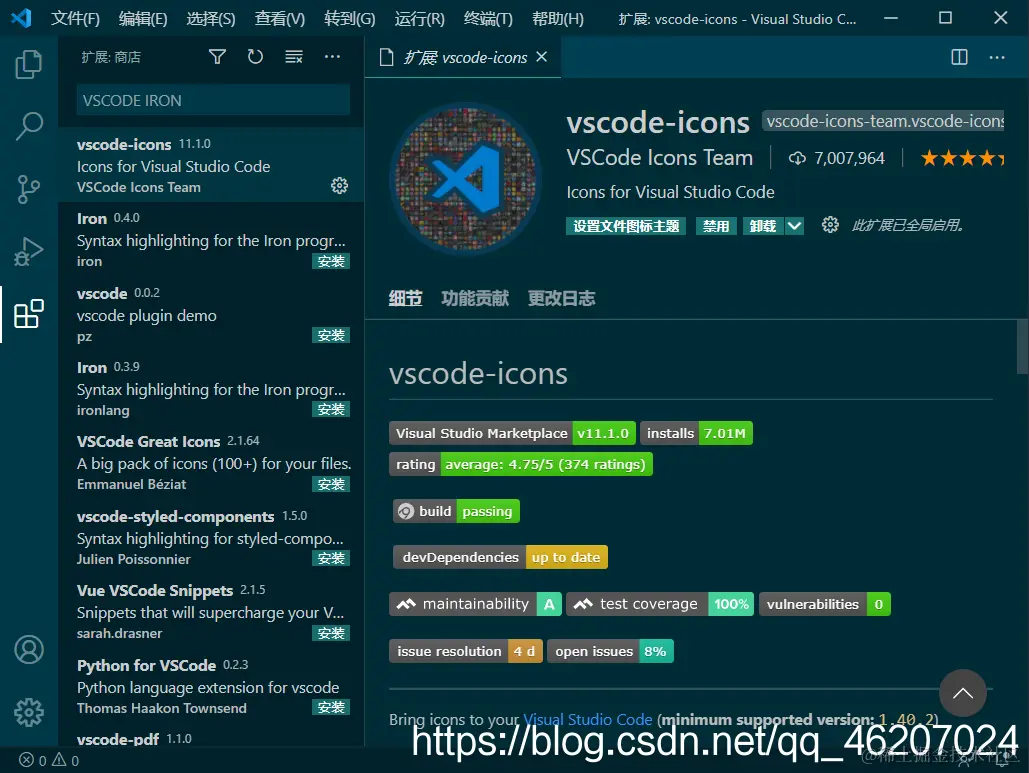
Task: Open the Manage gear in activity bar
Action: pos(29,712)
